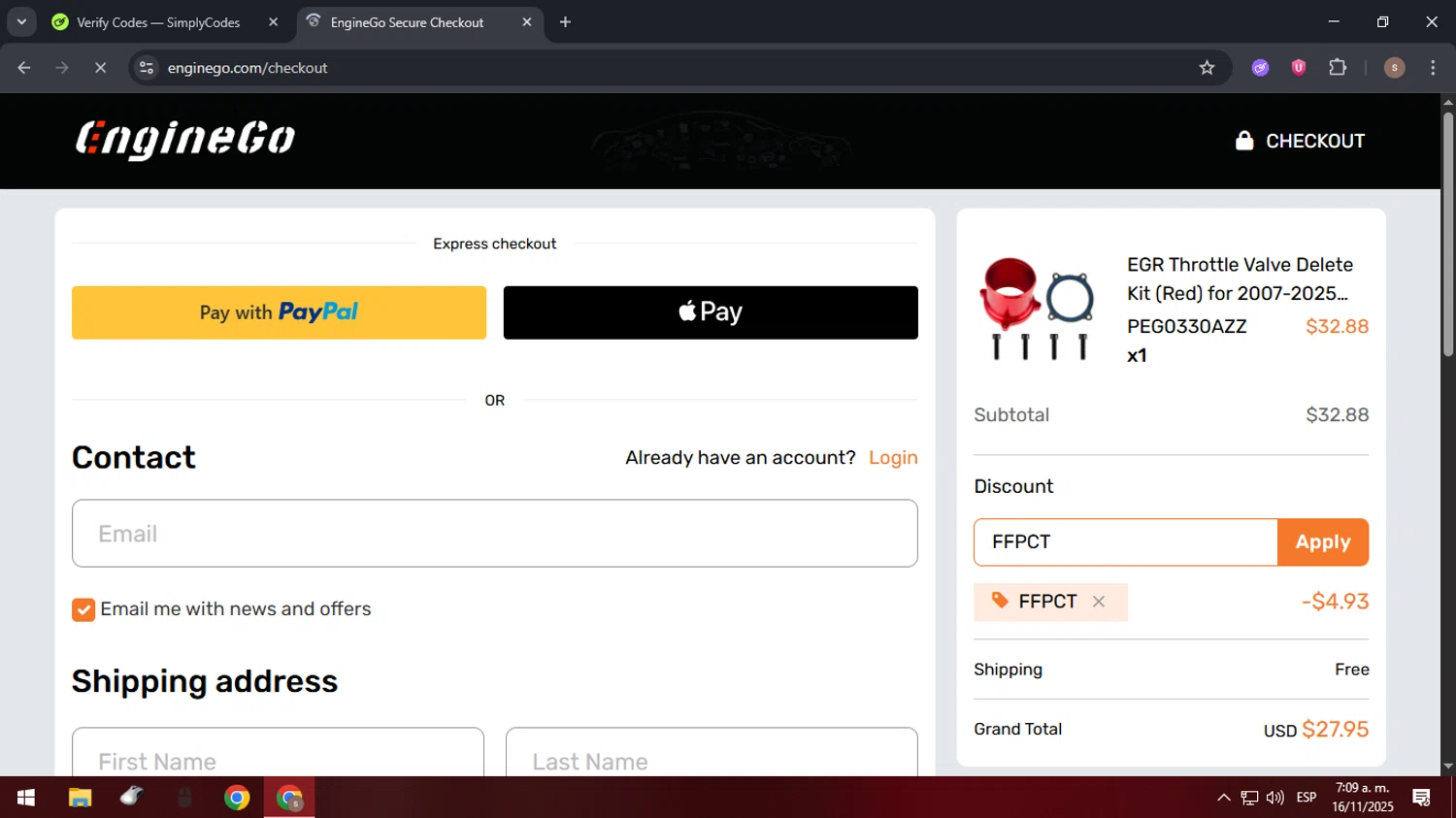Go forward to the next page
Viewport: 1456px width, 818px height.
(x=62, y=68)
